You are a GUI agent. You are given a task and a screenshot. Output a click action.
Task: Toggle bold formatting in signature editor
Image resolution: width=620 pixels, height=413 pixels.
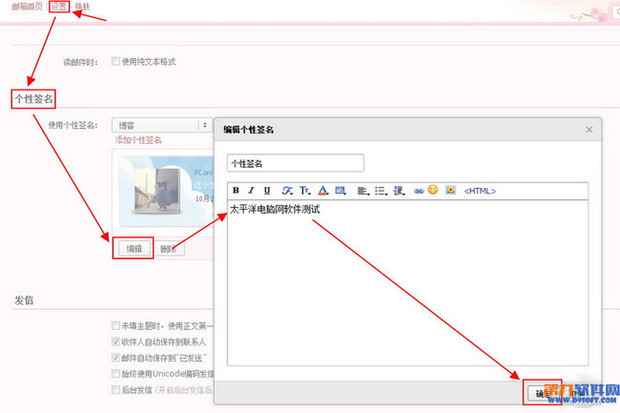click(236, 190)
